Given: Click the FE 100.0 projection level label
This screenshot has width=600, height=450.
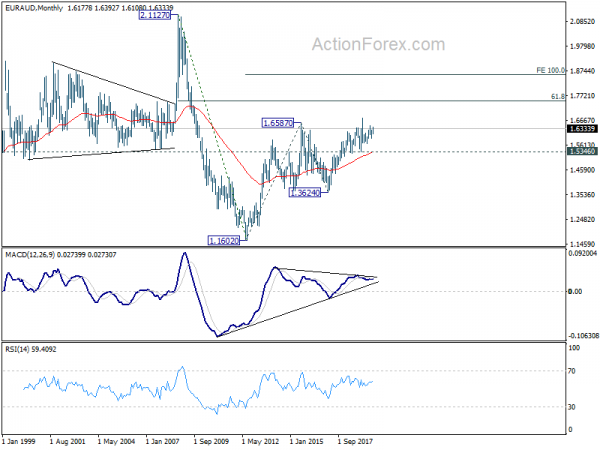Looking at the screenshot, I should 550,70.
